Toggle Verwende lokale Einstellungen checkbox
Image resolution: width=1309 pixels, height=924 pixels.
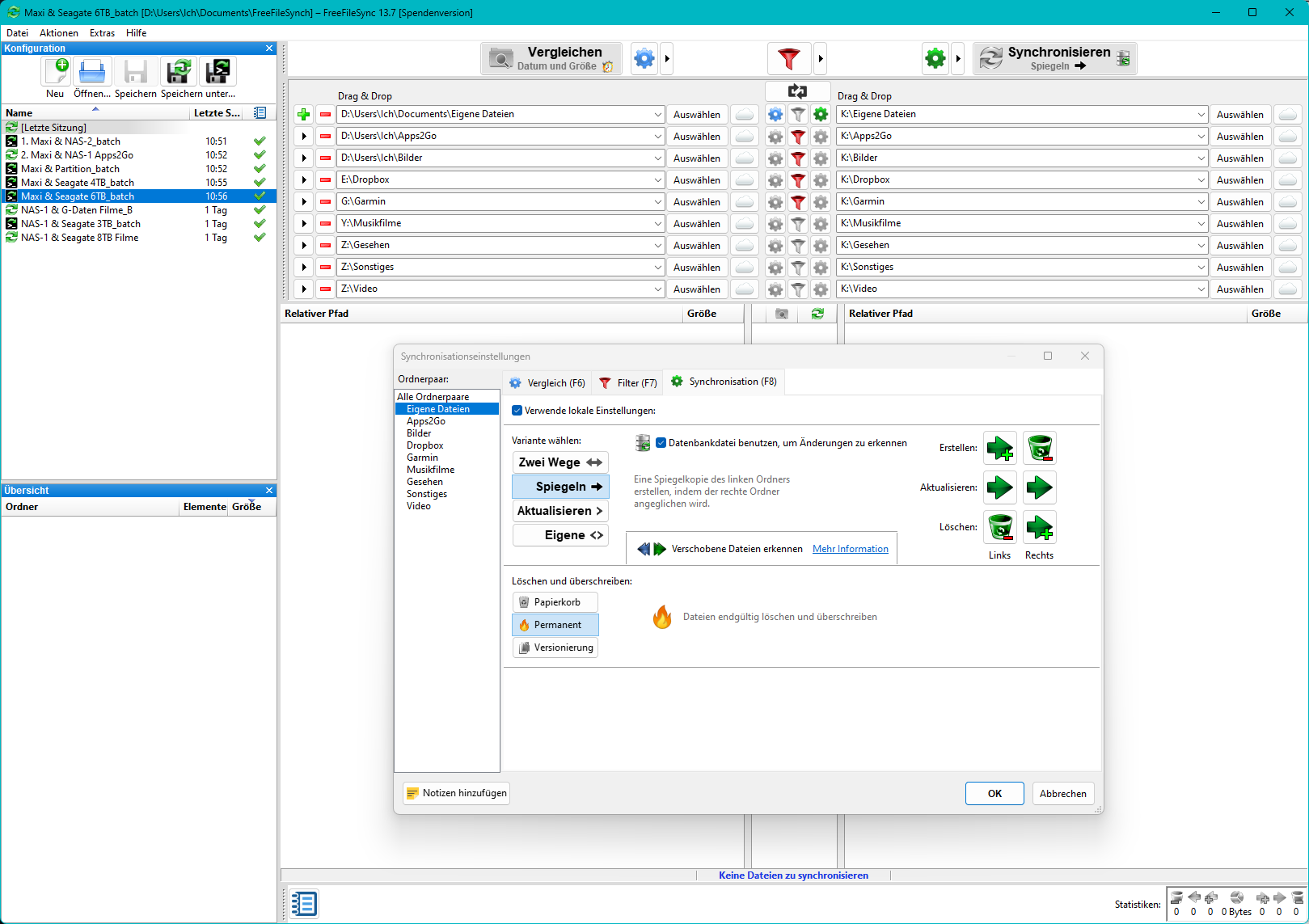(517, 411)
